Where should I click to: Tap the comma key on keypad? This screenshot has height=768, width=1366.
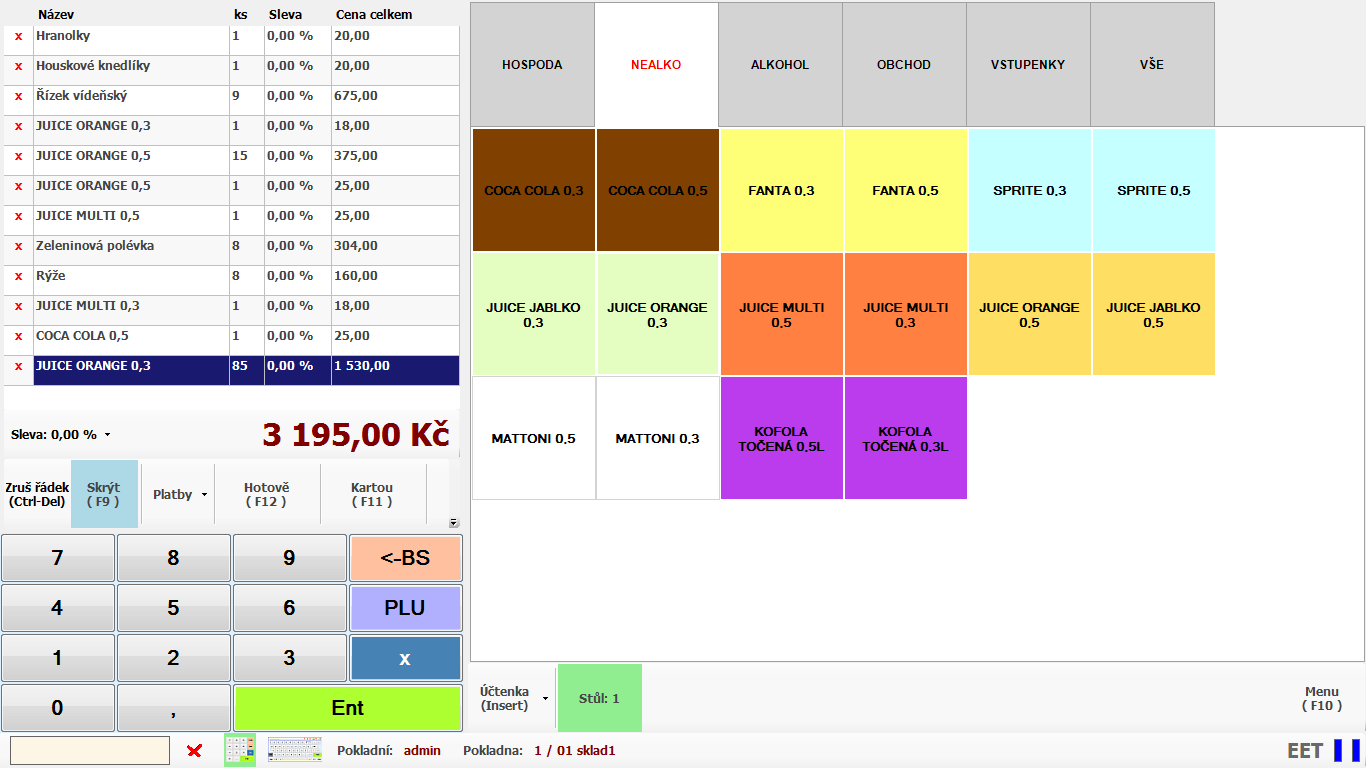tap(174, 708)
